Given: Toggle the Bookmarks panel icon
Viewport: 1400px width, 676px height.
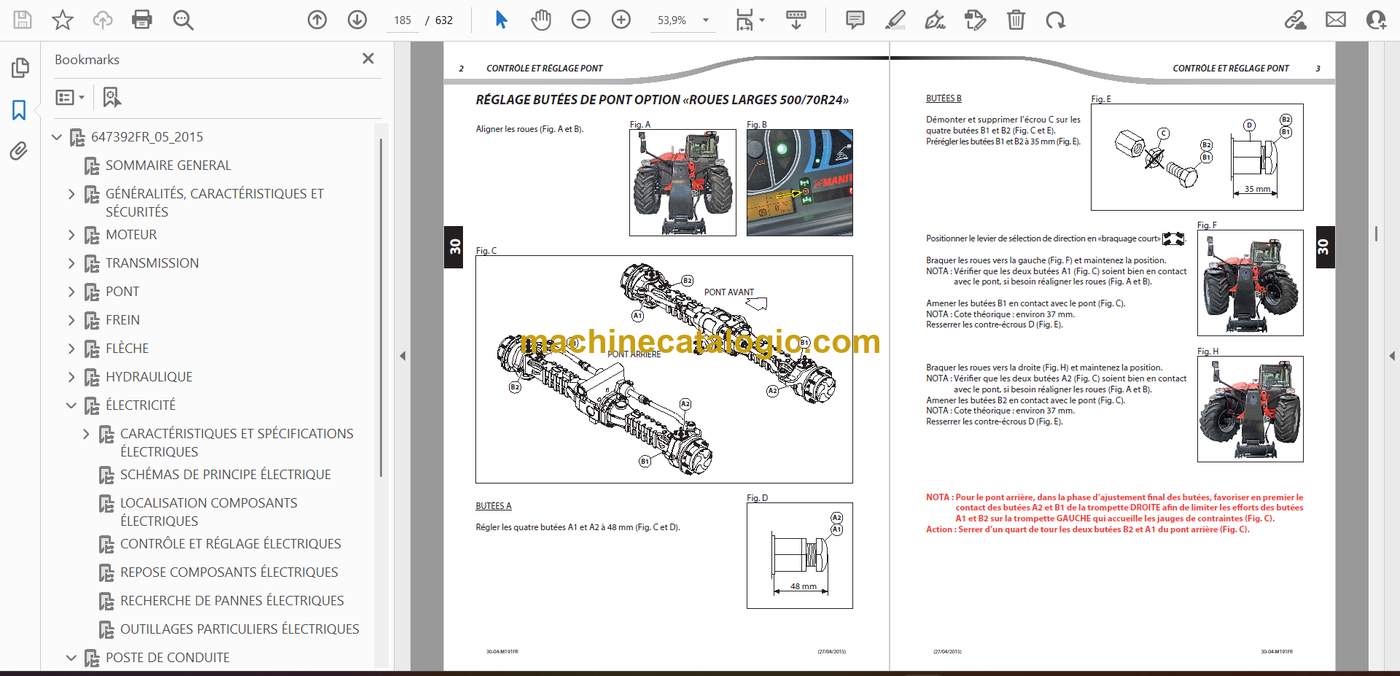Looking at the screenshot, I should click(x=19, y=110).
